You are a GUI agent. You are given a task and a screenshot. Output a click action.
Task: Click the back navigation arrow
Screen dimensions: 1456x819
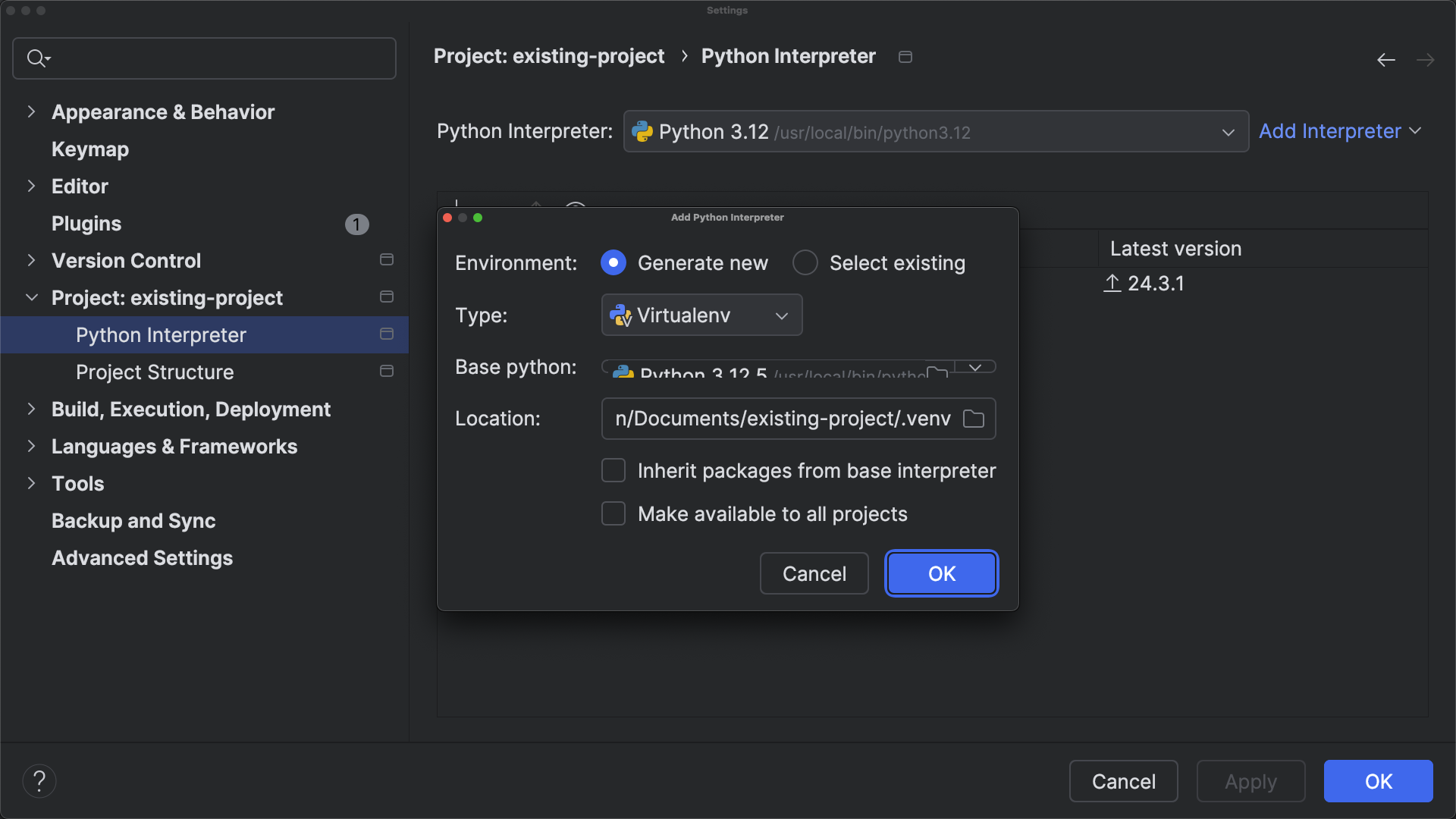pos(1385,60)
